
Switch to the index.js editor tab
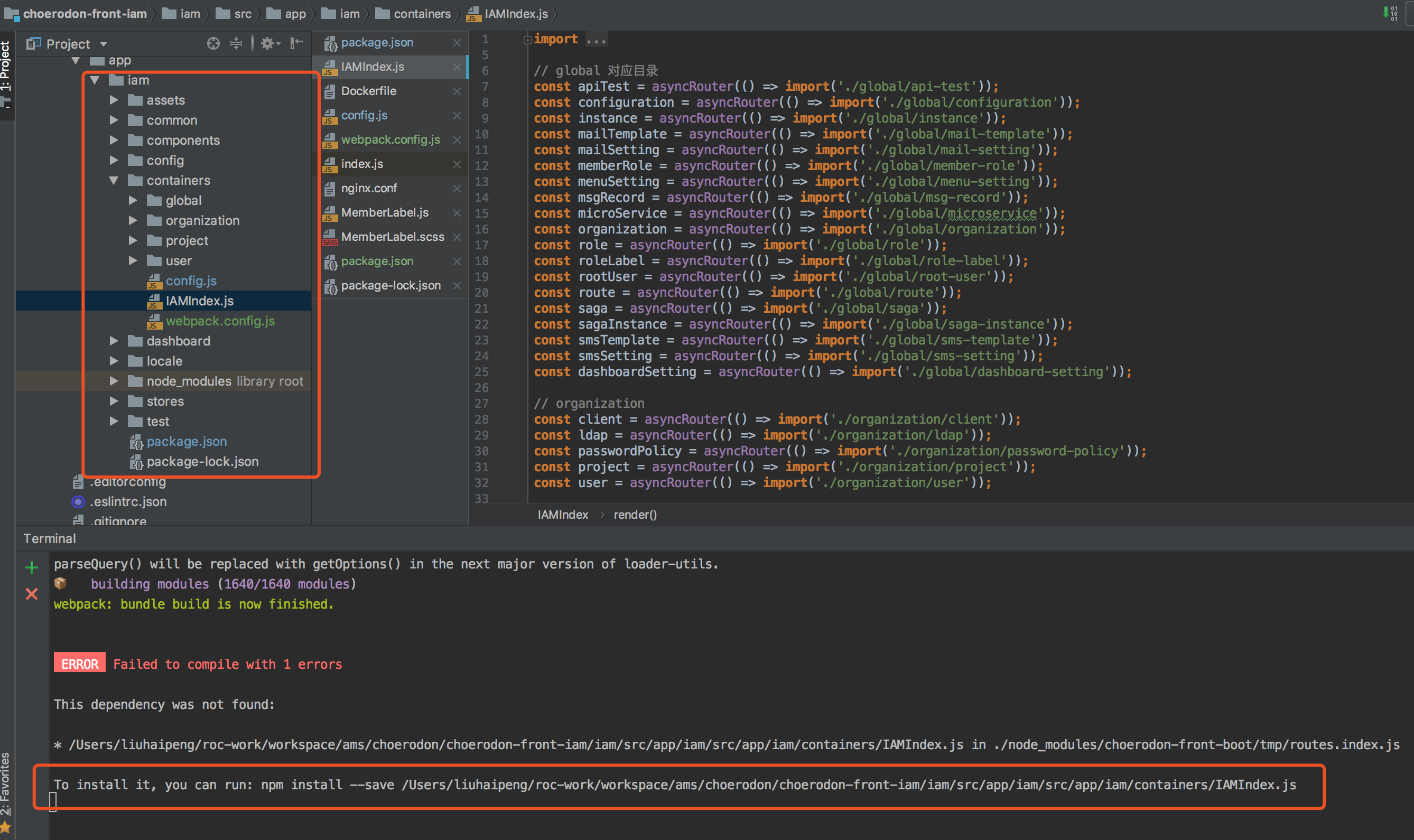[x=362, y=164]
